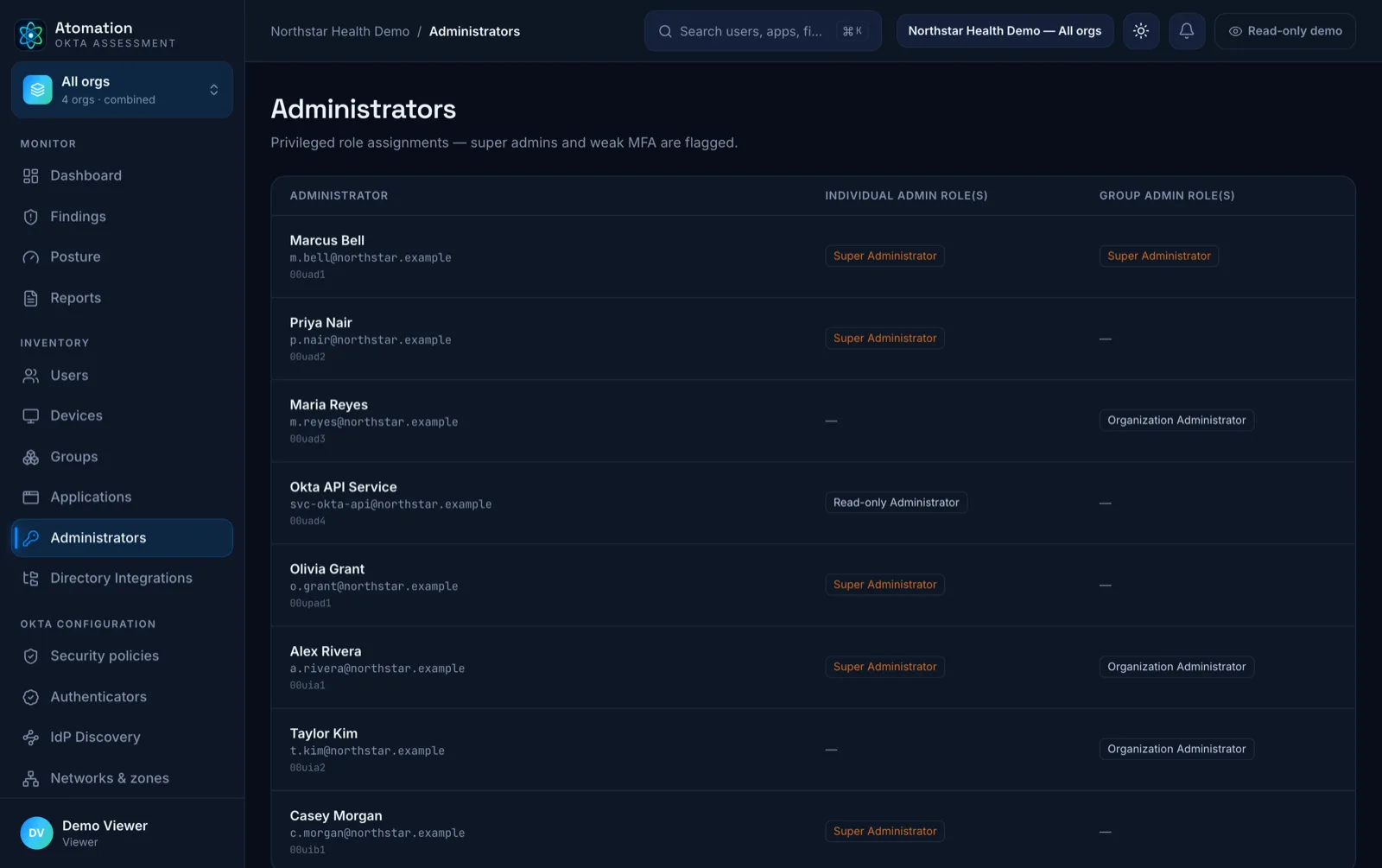Open Demo Viewer profile menu
Screen dimensions: 1382x868
point(123,833)
